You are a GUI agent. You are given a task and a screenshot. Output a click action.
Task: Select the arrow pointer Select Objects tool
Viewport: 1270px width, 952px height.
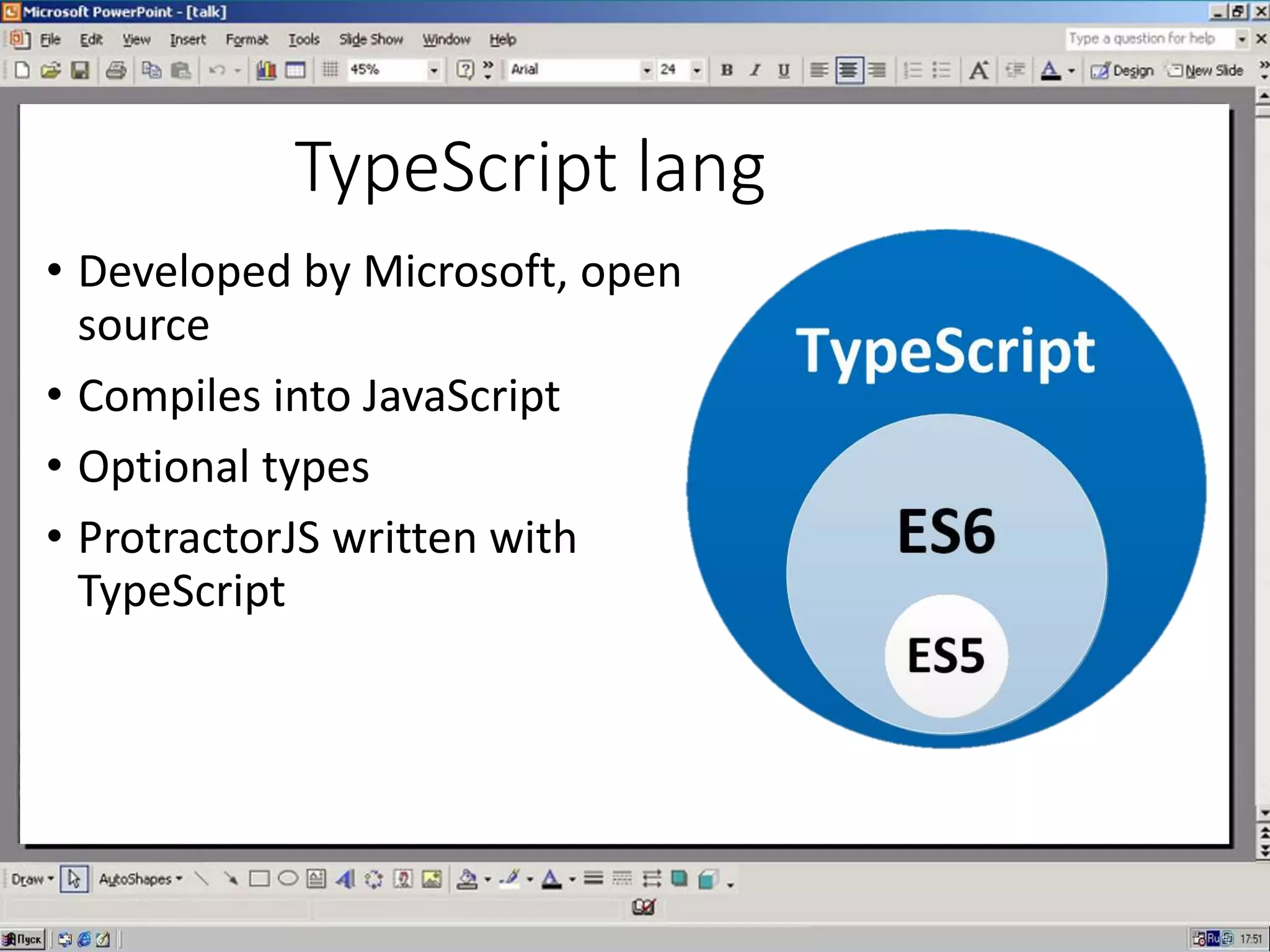click(x=74, y=879)
